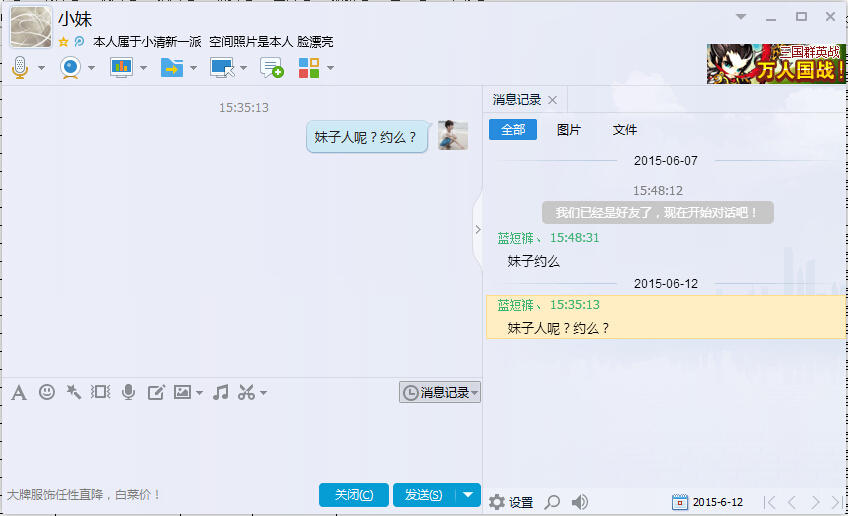Expand presentation demo options arrow

143,68
